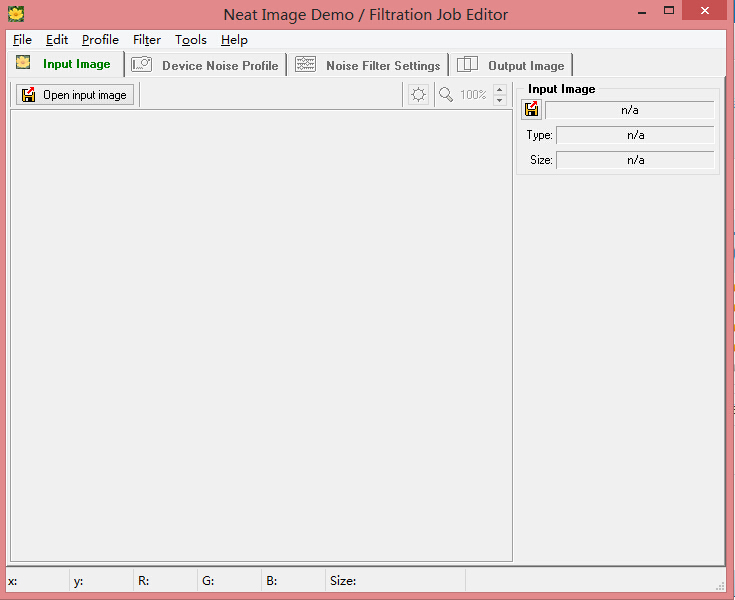Click the y: coordinate status bar cell
This screenshot has width=735, height=600.
click(x=101, y=581)
